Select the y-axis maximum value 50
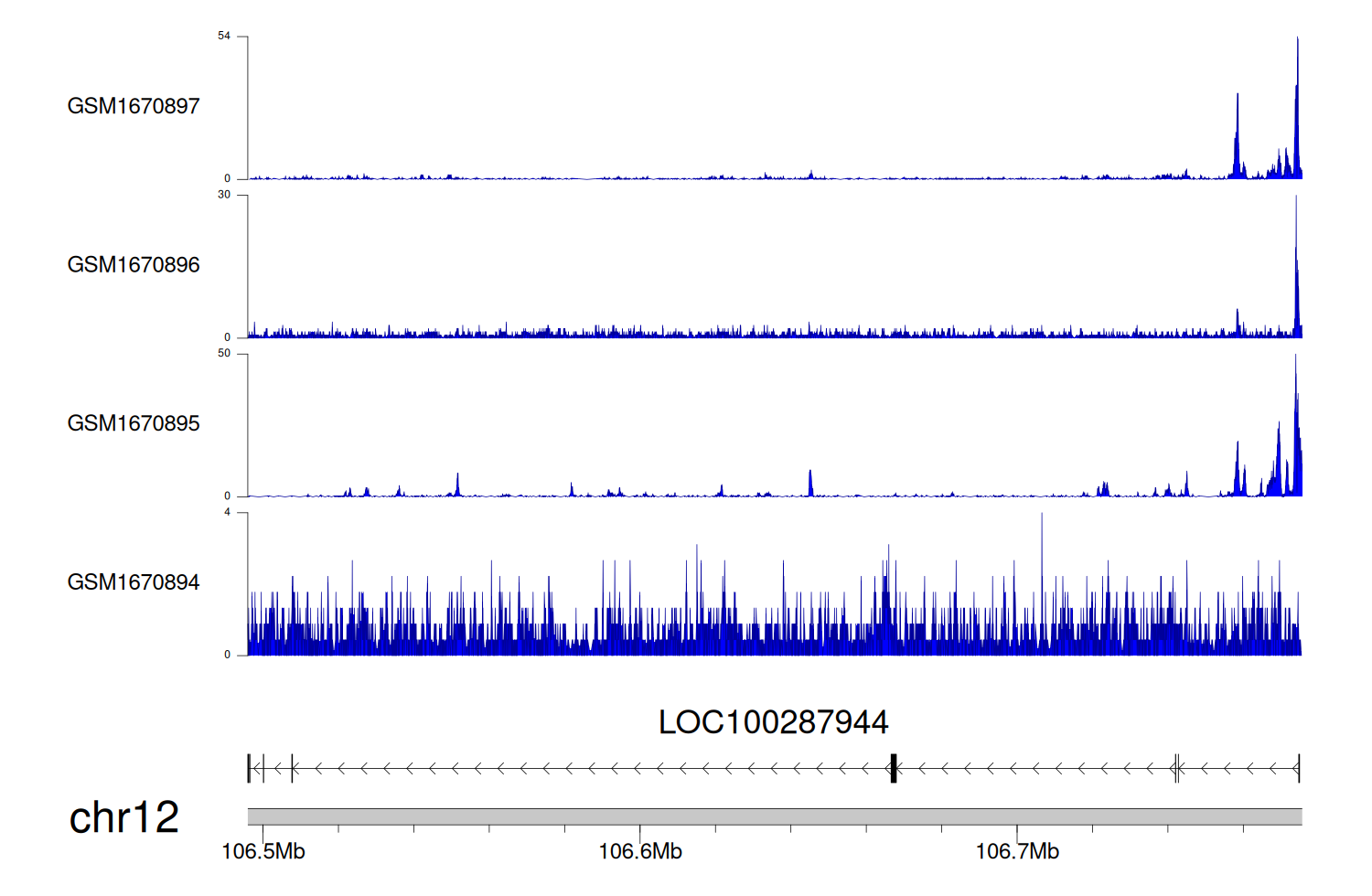The image size is (1372, 896). pyautogui.click(x=224, y=354)
